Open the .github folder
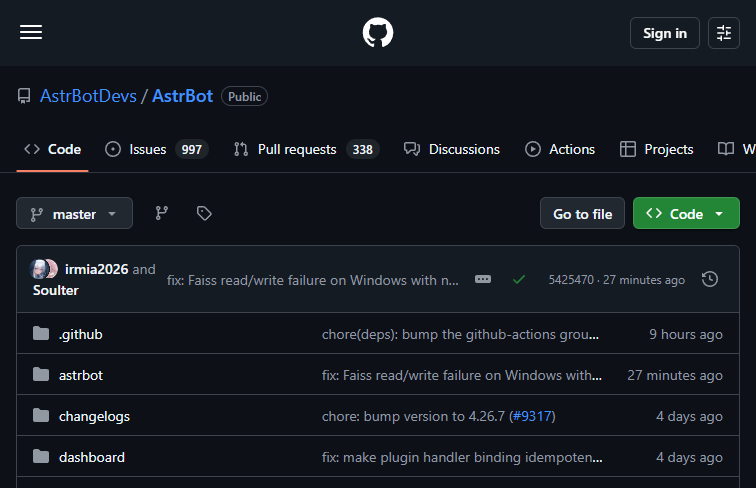Image resolution: width=756 pixels, height=488 pixels. pyautogui.click(x=81, y=334)
